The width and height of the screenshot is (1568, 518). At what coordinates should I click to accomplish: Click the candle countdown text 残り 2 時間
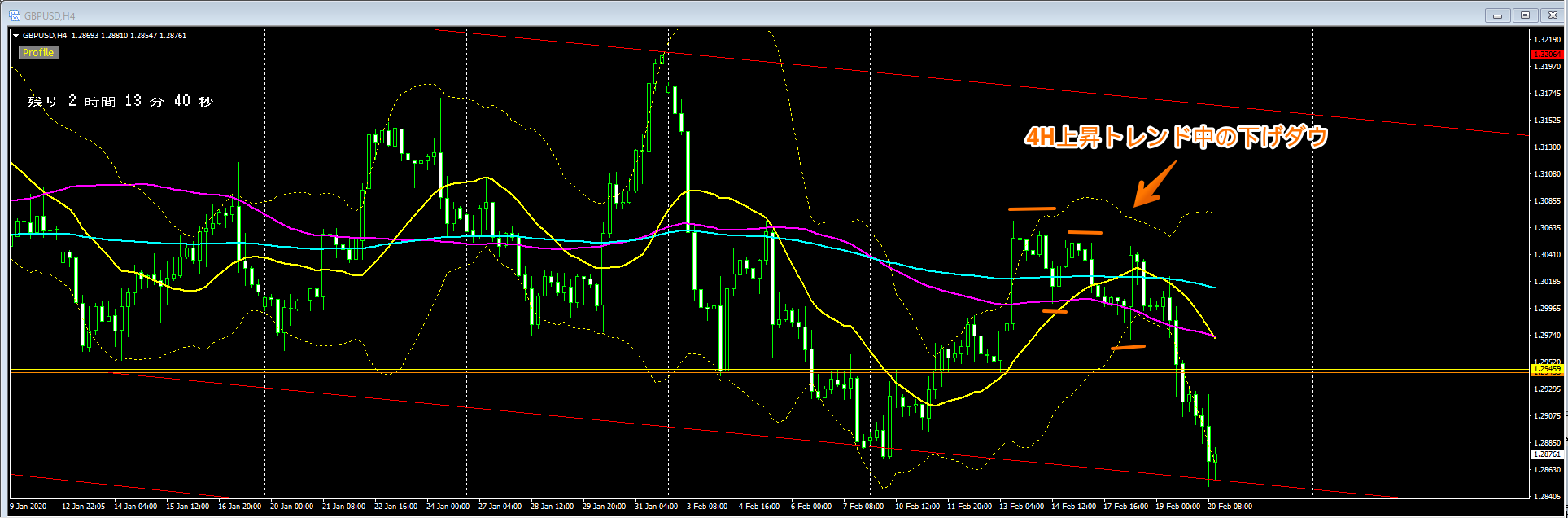[120, 101]
